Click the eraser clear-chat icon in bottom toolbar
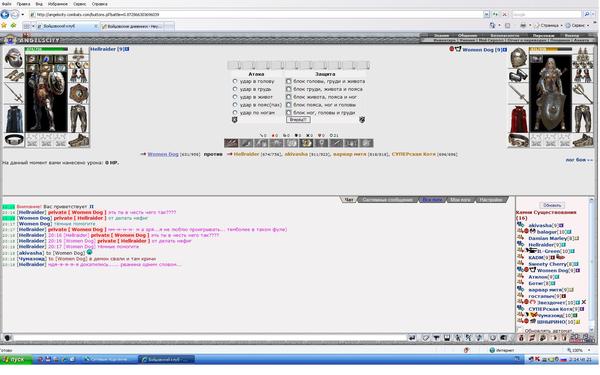The image size is (600, 375). point(426,338)
